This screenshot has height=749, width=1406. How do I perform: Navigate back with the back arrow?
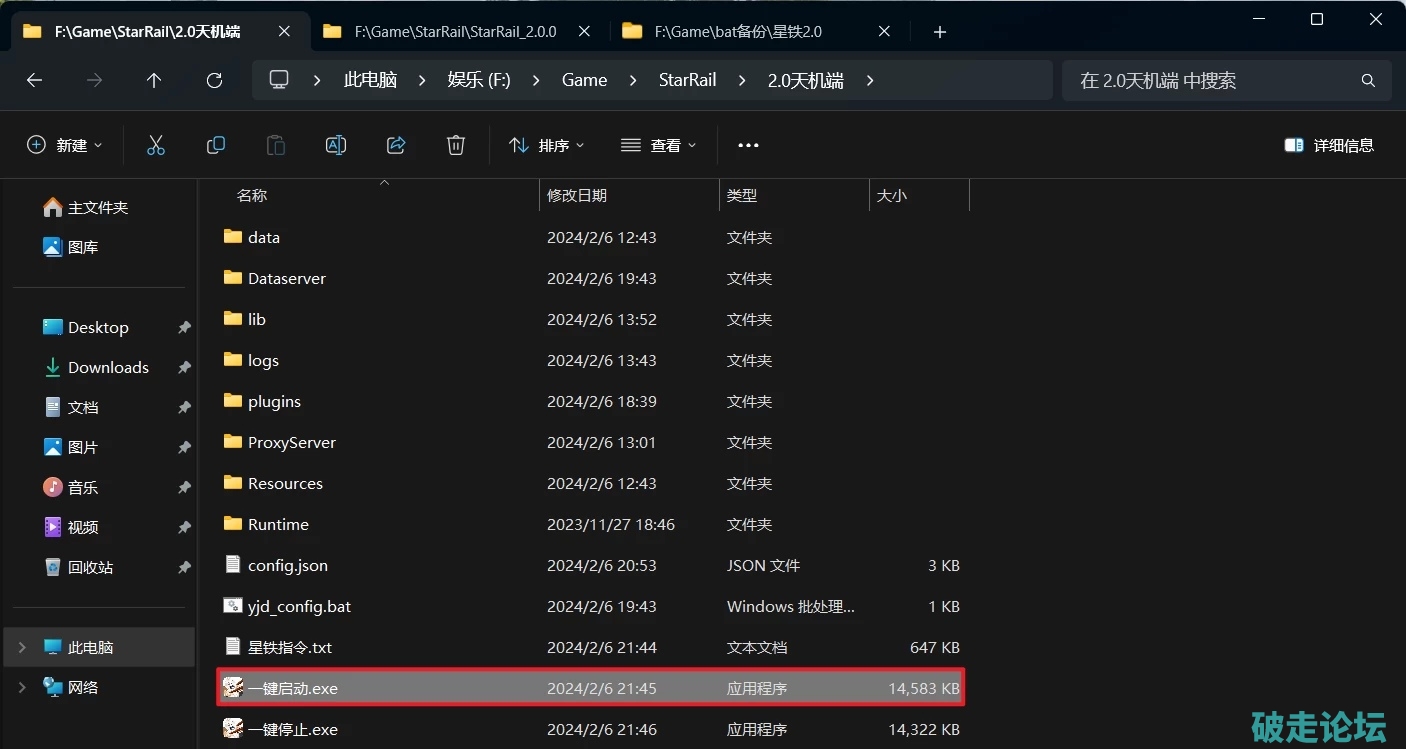click(35, 80)
